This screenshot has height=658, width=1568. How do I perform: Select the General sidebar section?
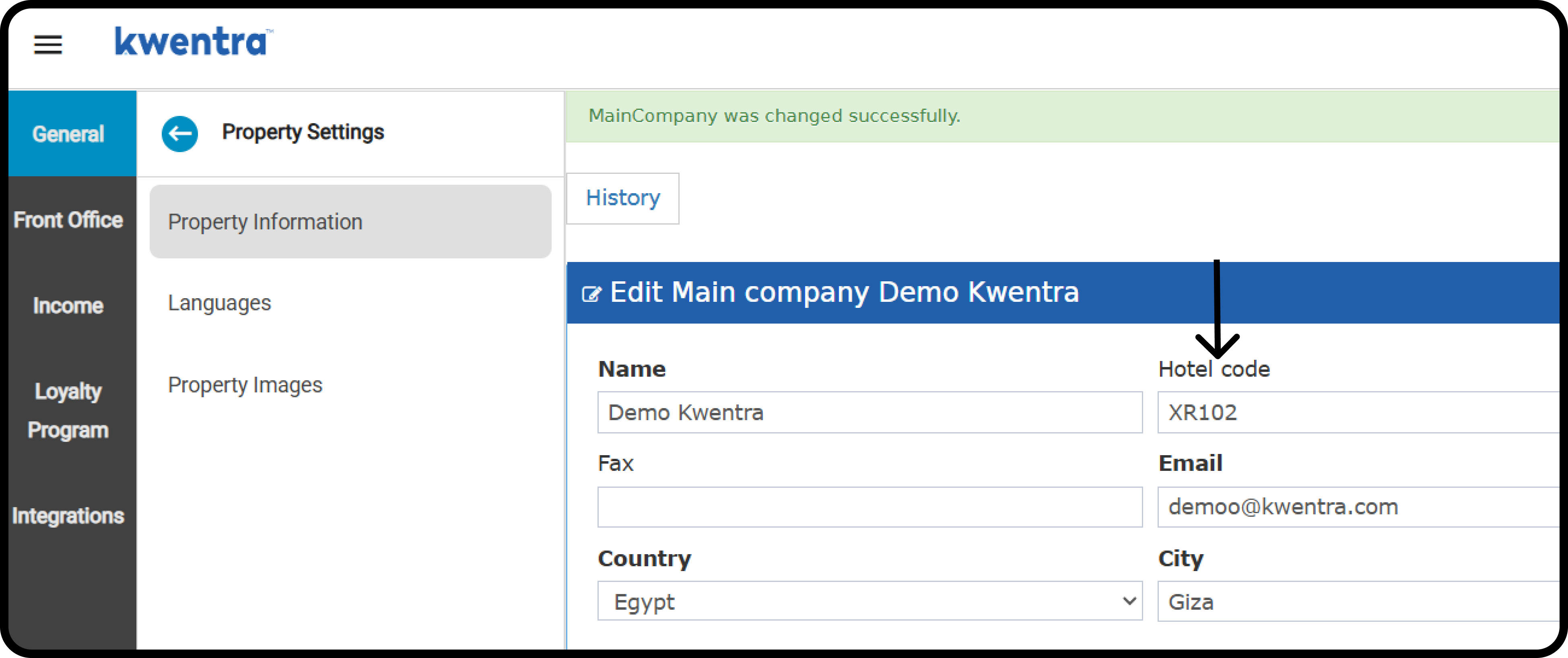68,134
